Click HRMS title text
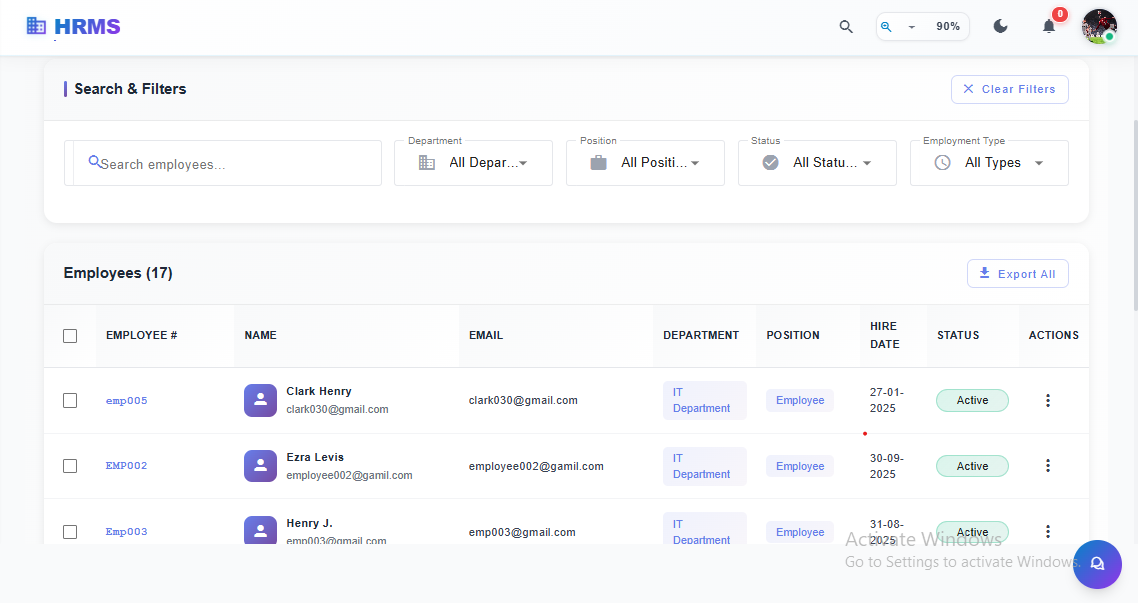 [x=87, y=27]
